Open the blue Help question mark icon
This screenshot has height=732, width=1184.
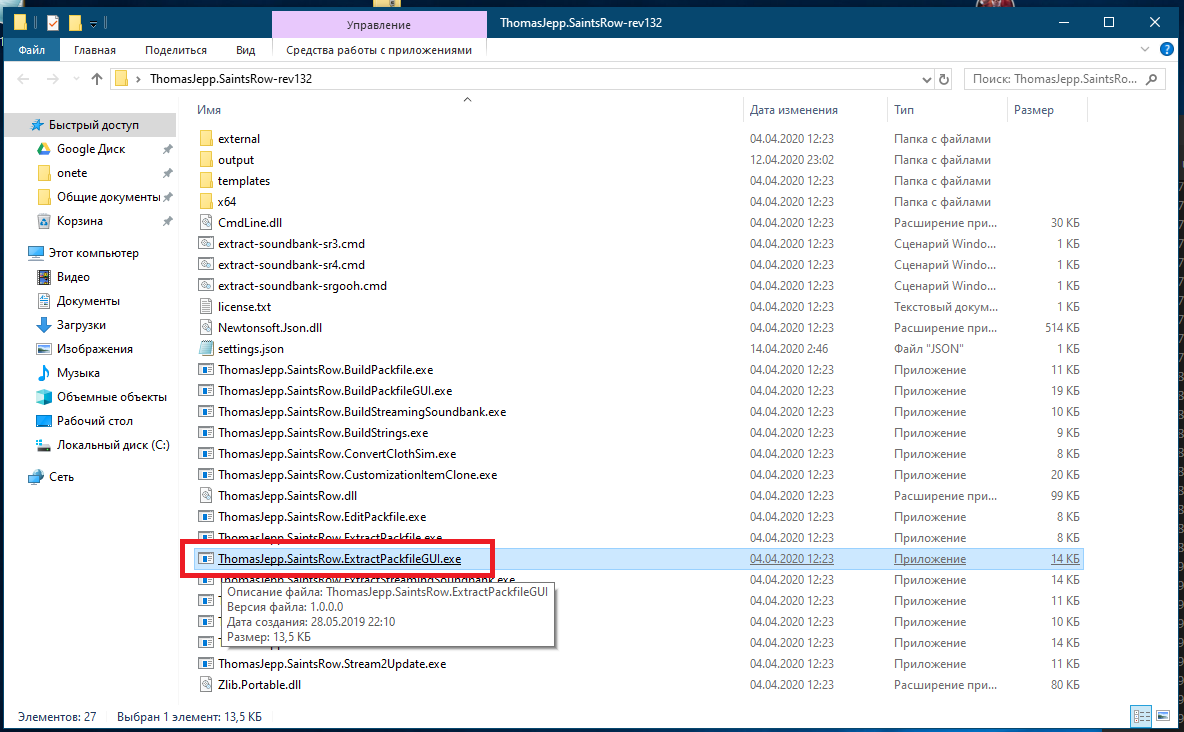pos(1167,49)
